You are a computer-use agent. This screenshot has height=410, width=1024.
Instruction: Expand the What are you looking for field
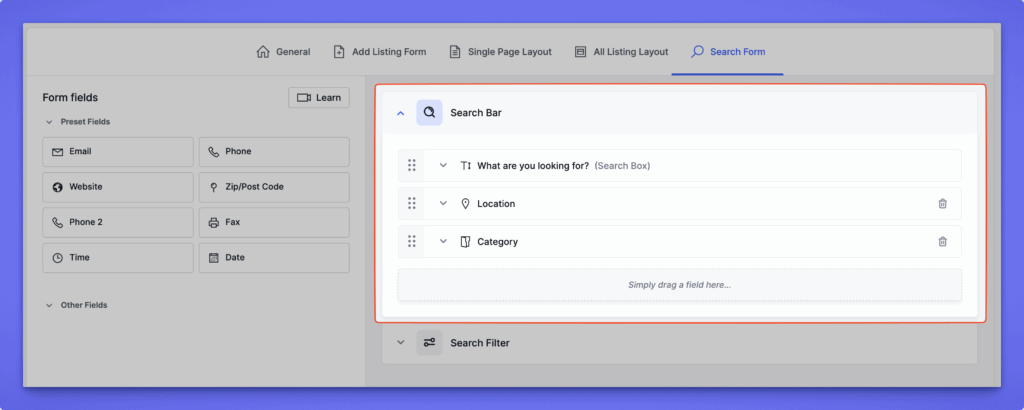444,165
